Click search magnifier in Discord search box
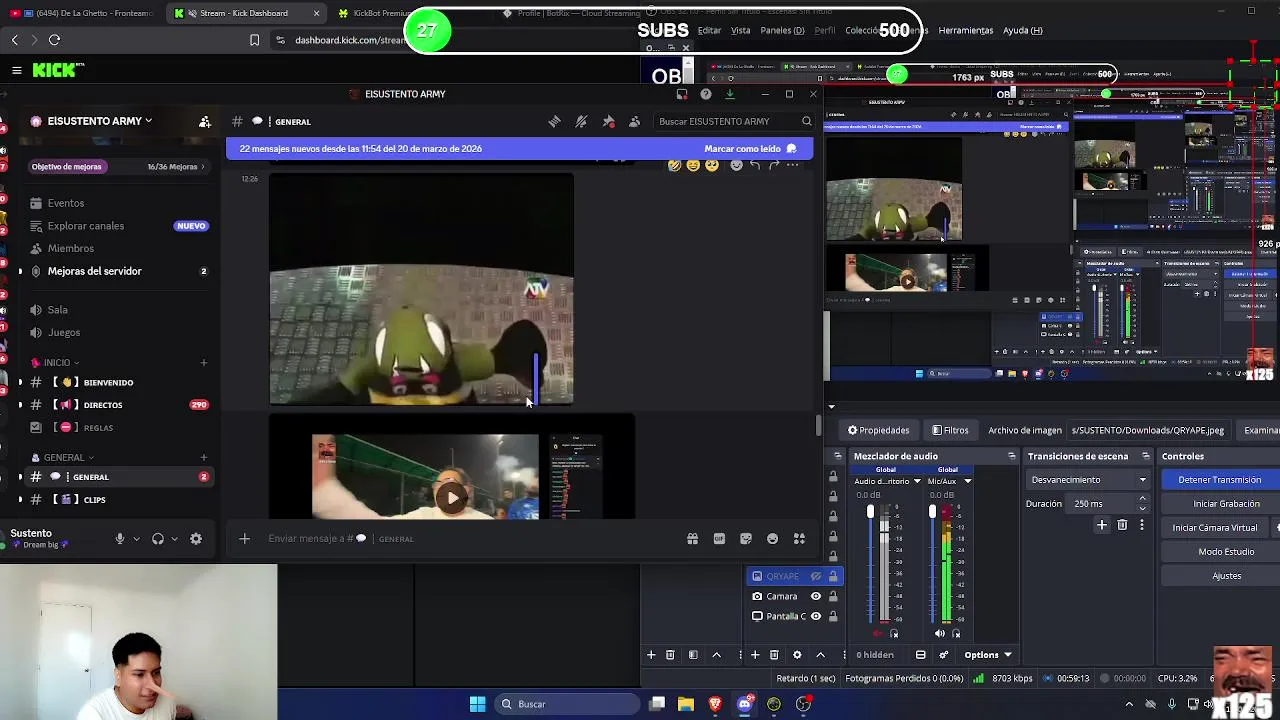 click(x=806, y=121)
